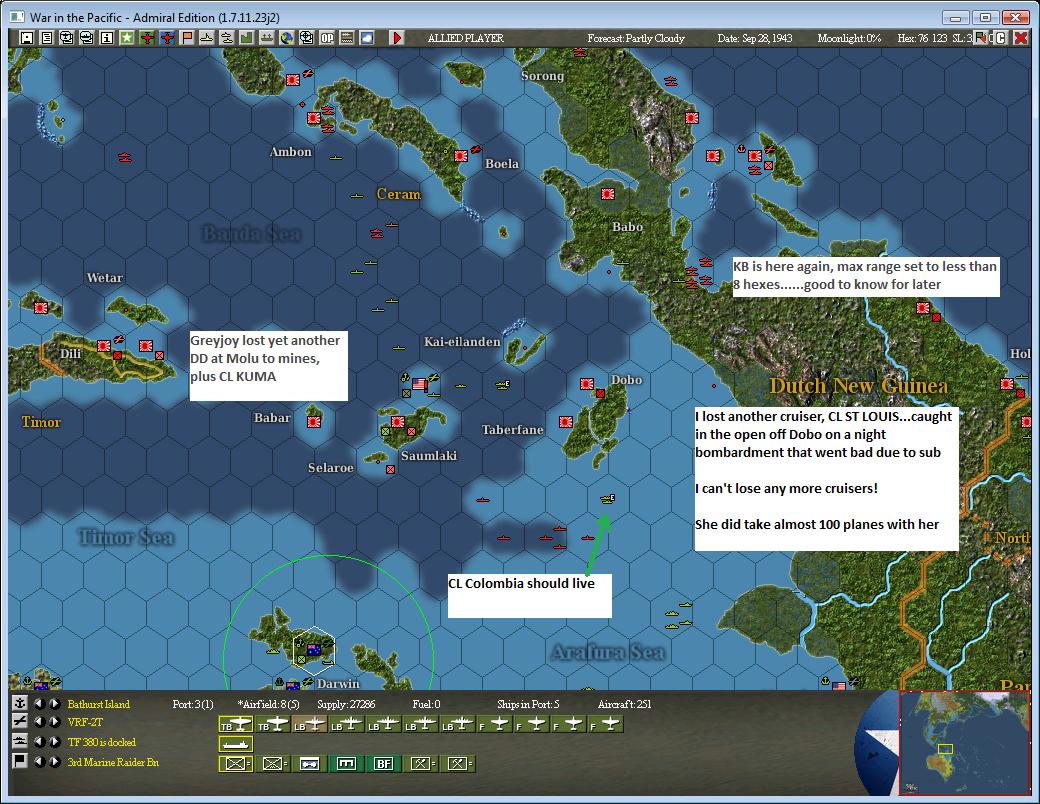Go to previous air unit before VRF-2T
Screen dimensions: 1040x804
[40, 722]
